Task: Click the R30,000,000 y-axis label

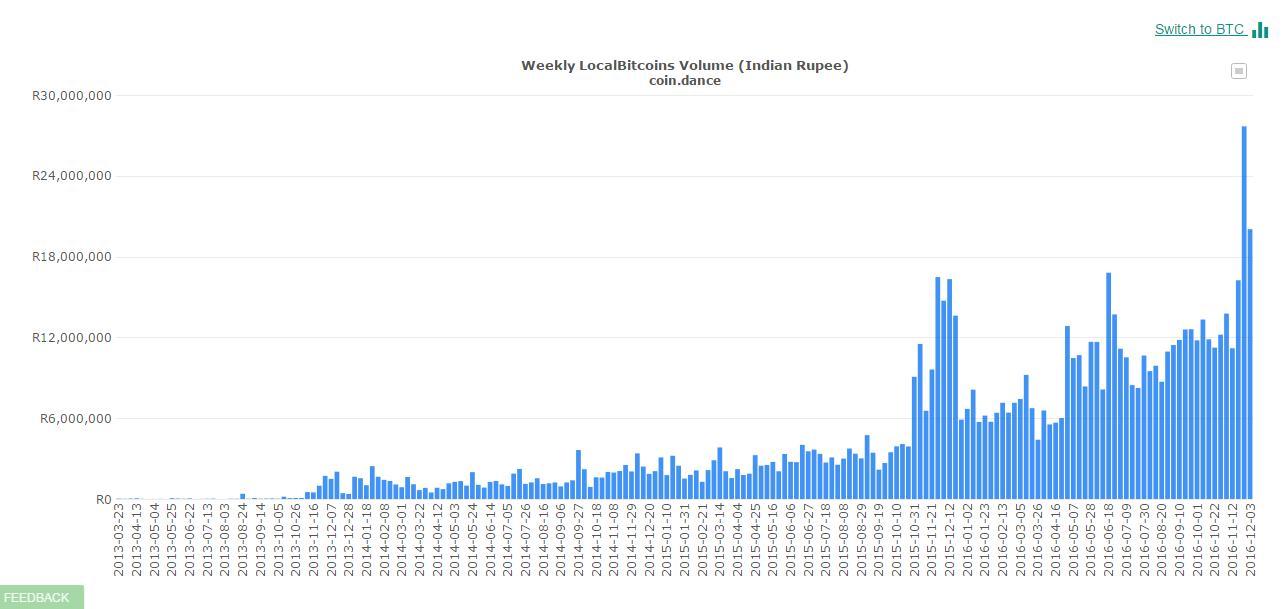Action: point(71,96)
